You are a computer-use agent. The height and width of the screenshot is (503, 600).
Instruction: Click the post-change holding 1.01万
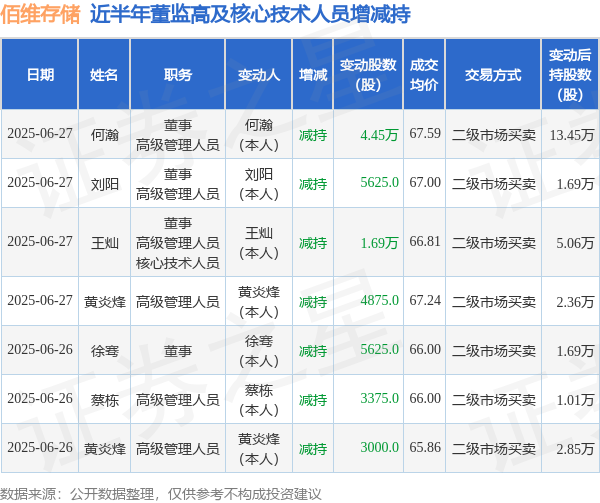pyautogui.click(x=575, y=400)
